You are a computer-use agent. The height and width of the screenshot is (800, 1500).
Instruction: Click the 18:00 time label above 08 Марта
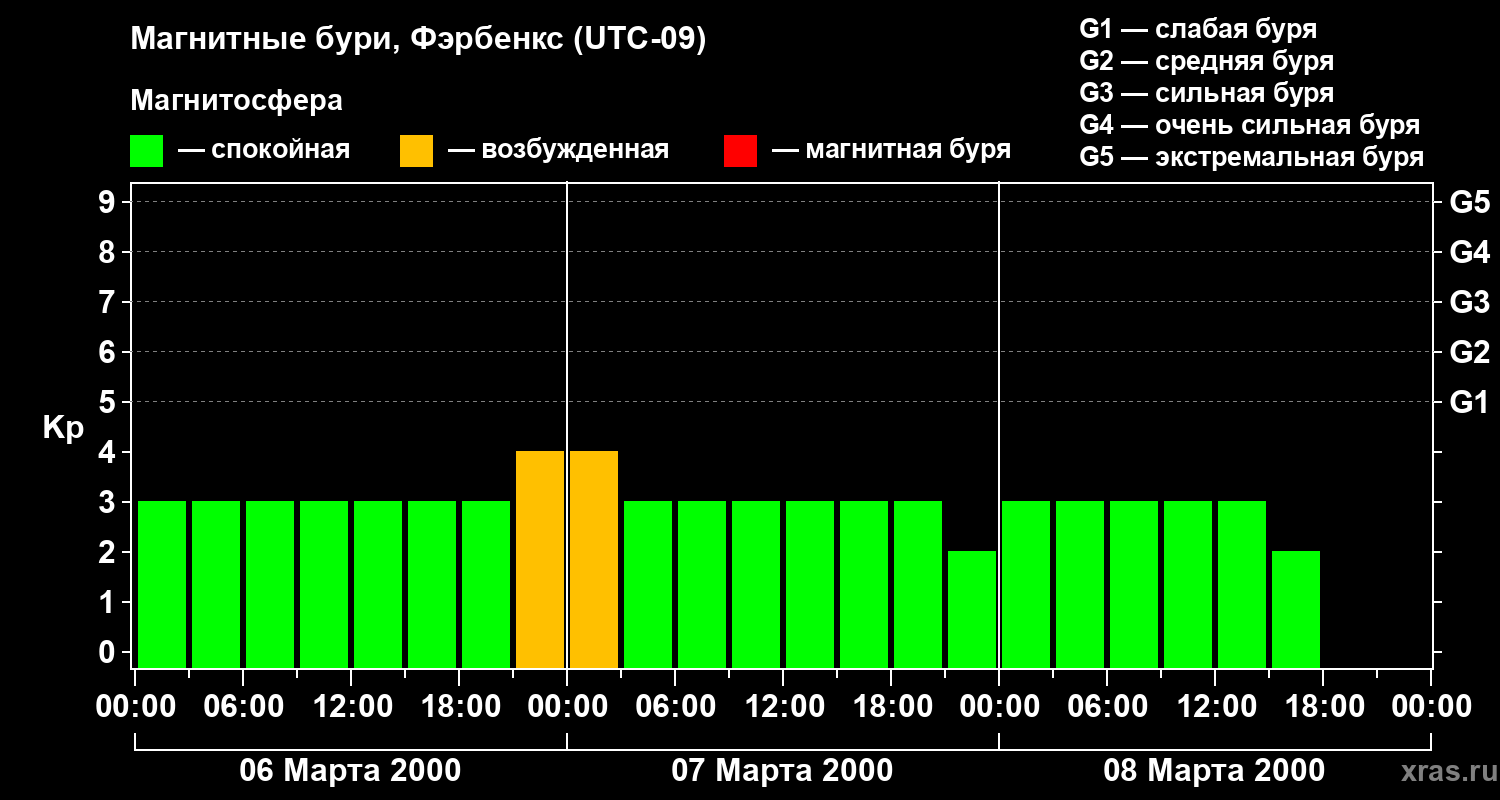tap(1323, 707)
